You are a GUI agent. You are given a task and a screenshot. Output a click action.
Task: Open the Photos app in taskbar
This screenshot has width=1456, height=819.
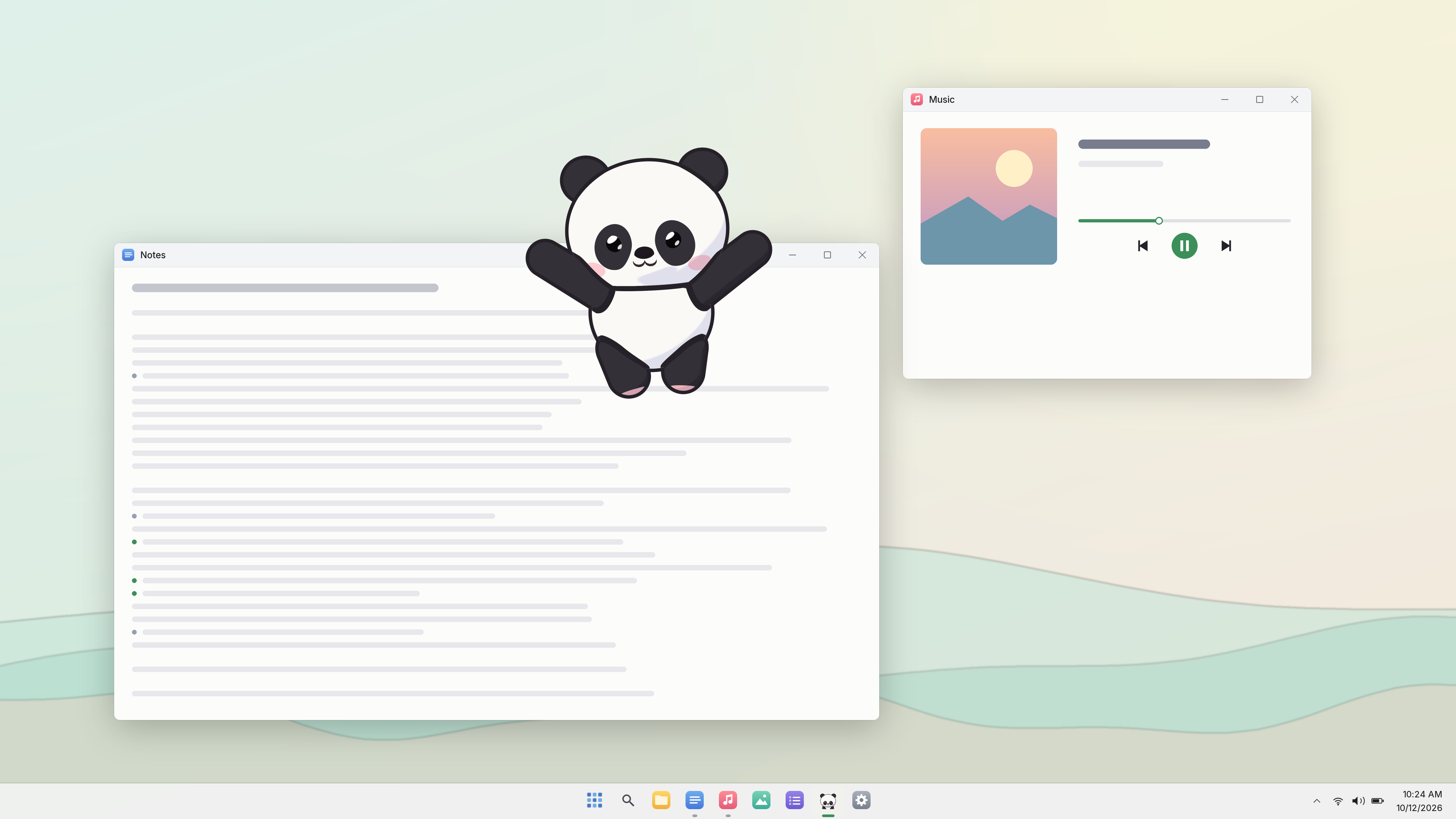click(x=761, y=800)
